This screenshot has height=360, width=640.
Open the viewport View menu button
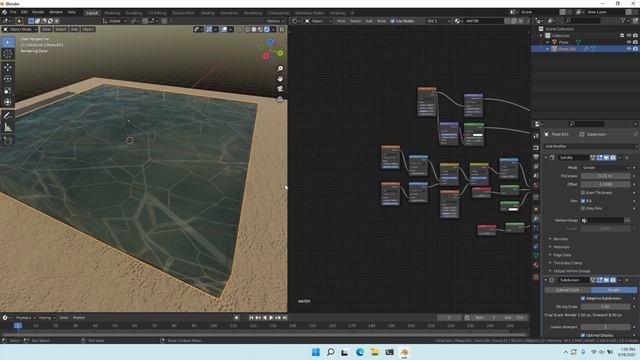tap(46, 29)
